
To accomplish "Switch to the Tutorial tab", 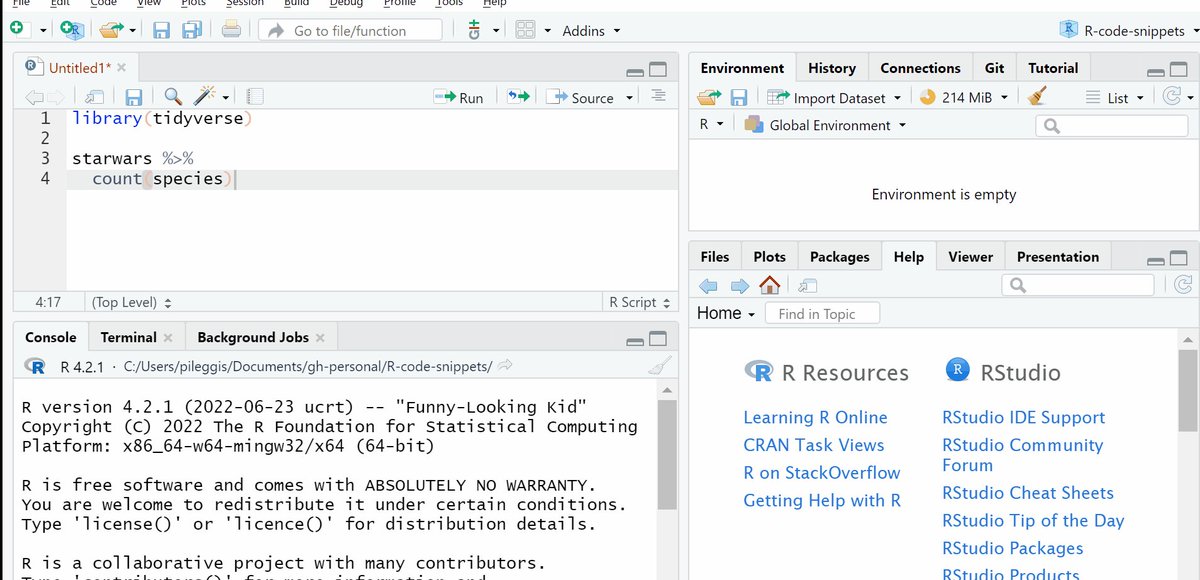I will tap(1053, 68).
